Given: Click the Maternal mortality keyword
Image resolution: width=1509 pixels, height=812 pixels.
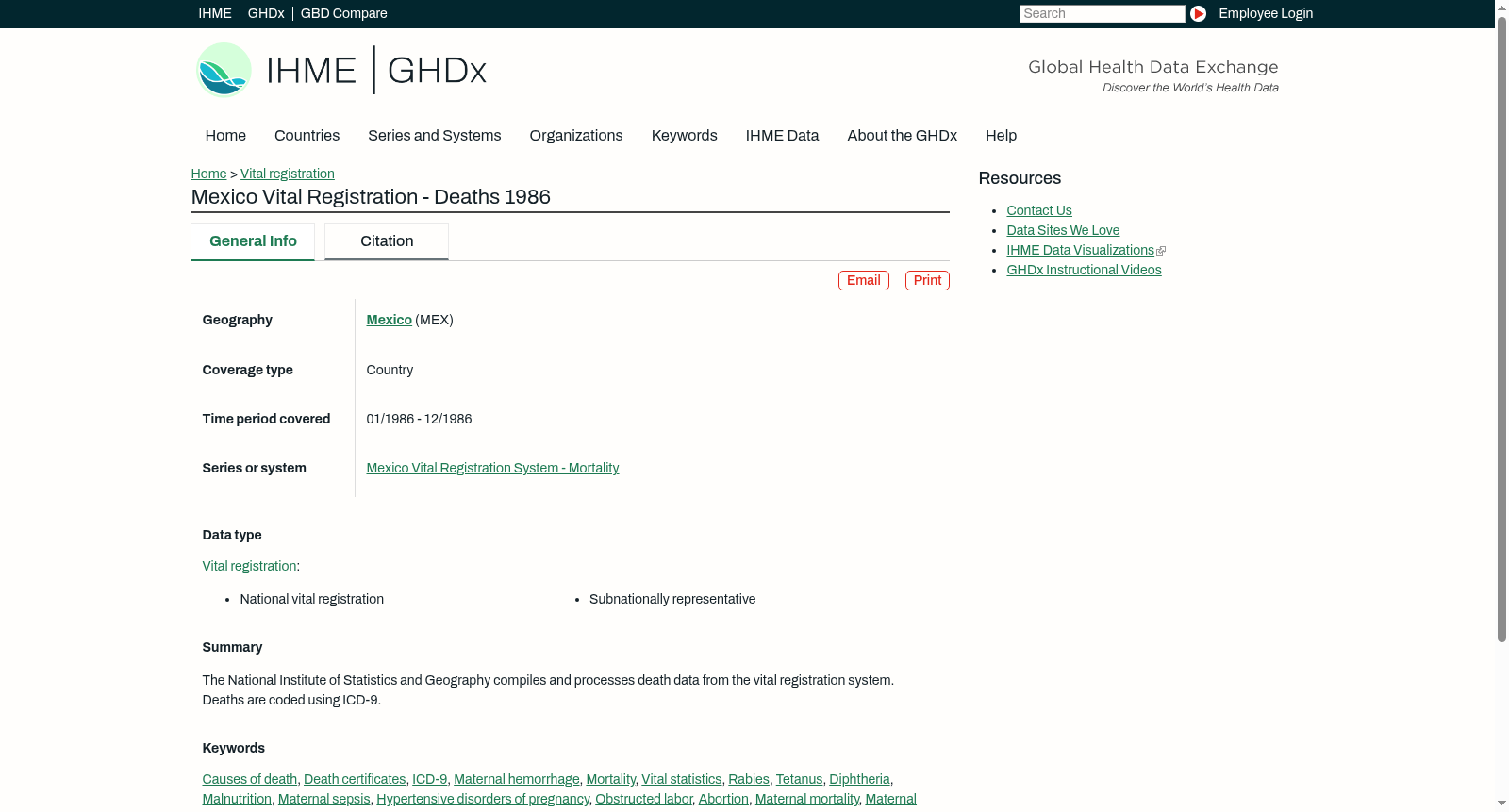Looking at the screenshot, I should (807, 799).
